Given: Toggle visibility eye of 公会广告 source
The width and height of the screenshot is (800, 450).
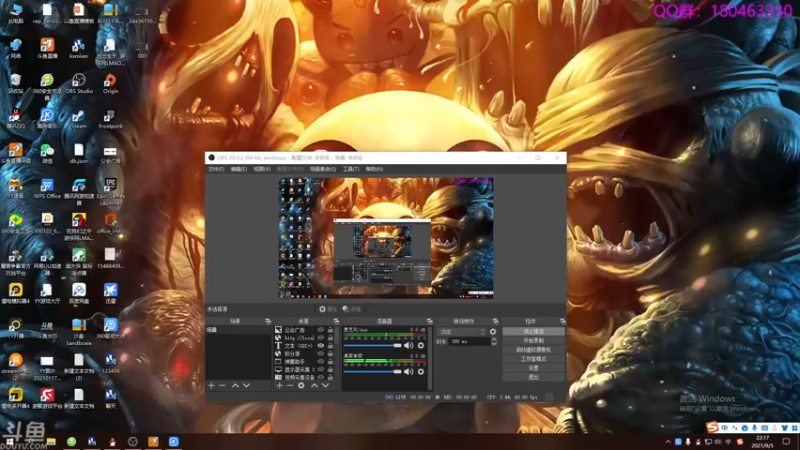Looking at the screenshot, I should 321,330.
